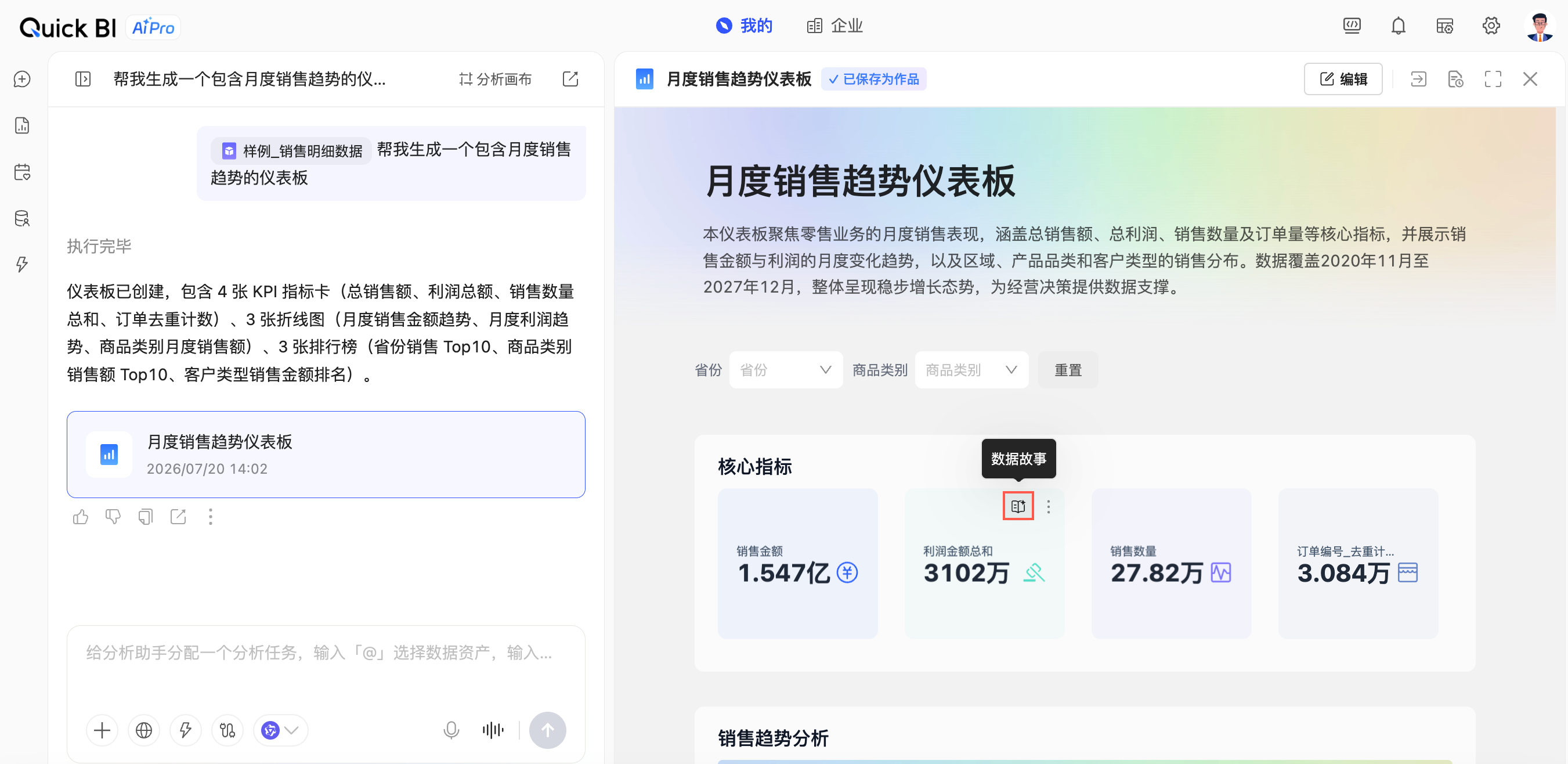The height and width of the screenshot is (764, 1568).
Task: Open 数据故事 on the 利润金额总和 card
Action: coord(1018,506)
